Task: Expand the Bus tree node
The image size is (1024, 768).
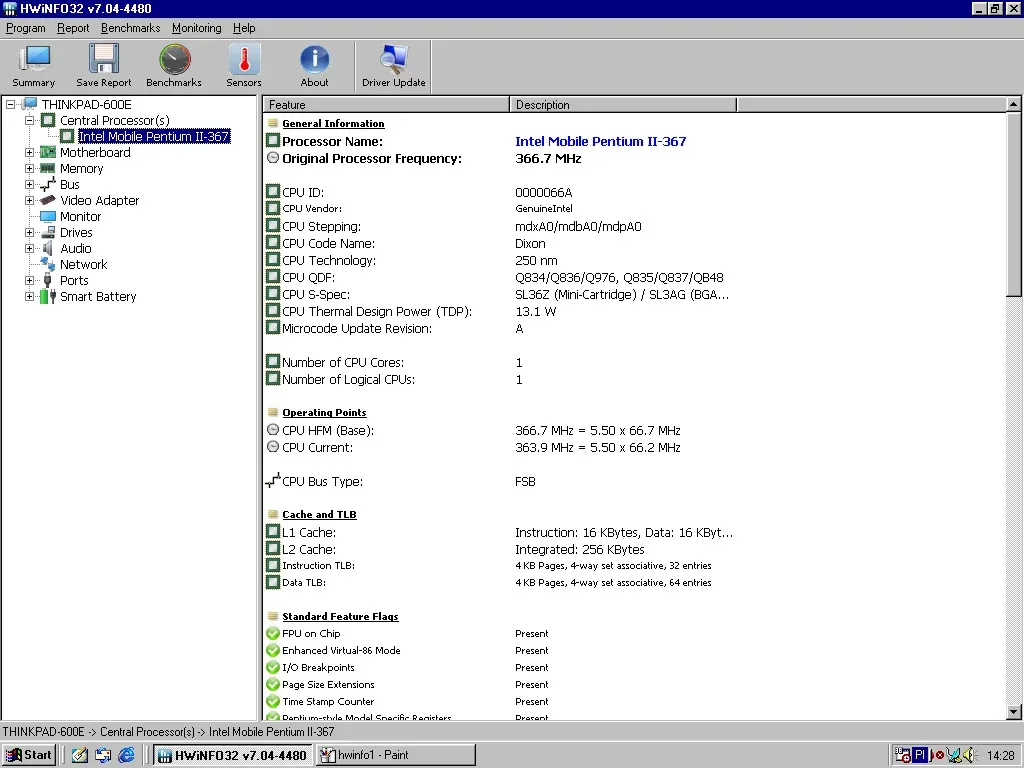Action: coord(29,184)
